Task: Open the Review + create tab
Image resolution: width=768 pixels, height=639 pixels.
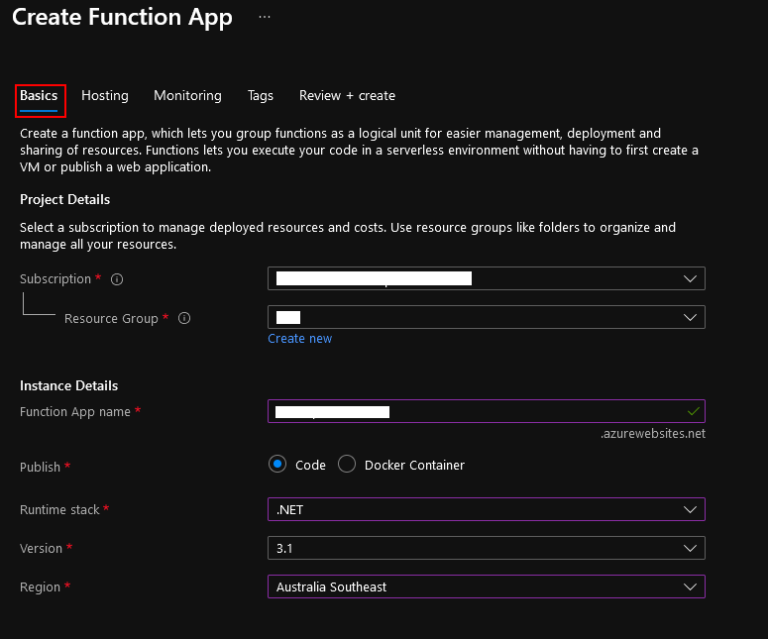Action: tap(347, 95)
